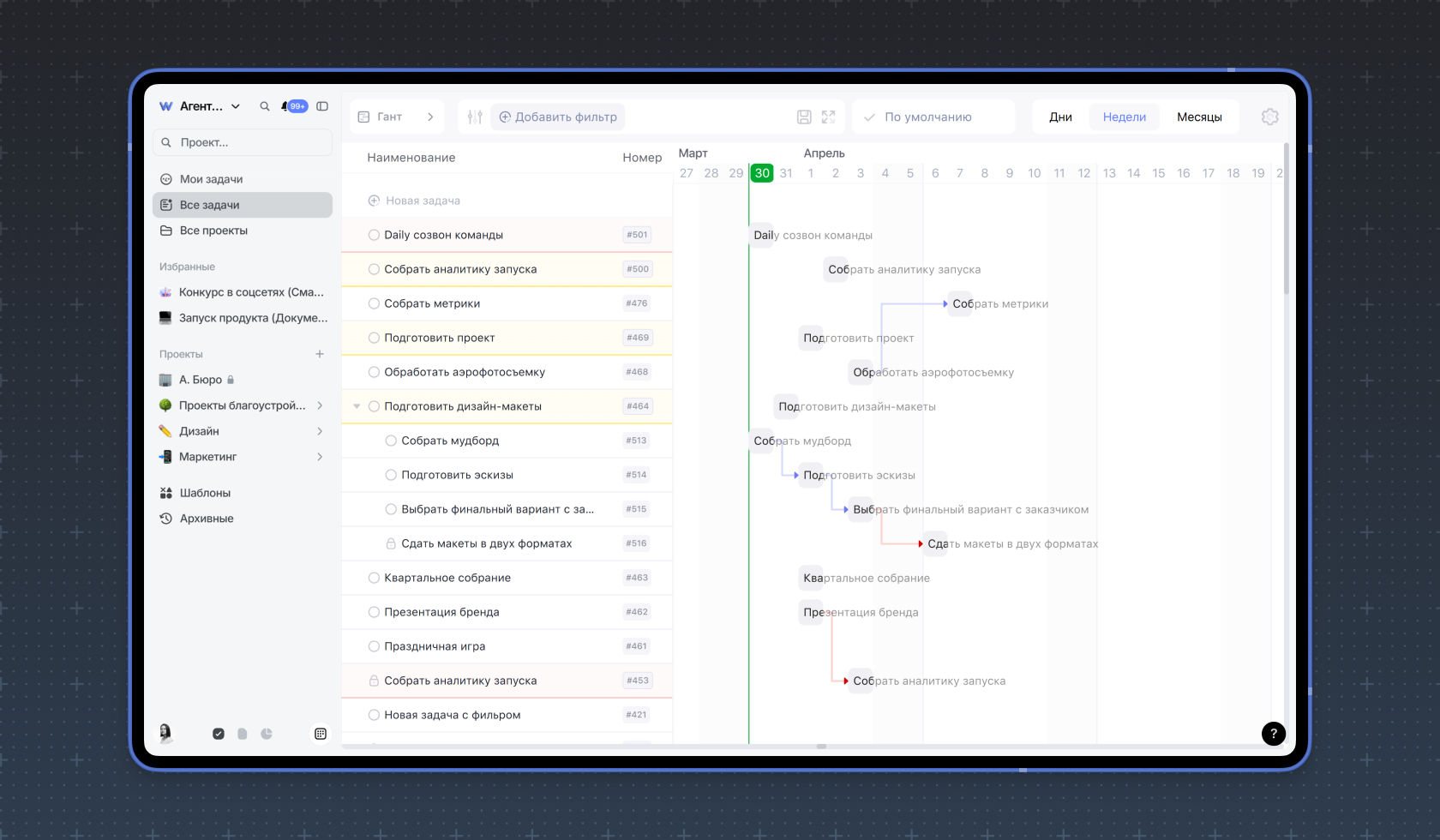Open the settings gear icon
The width and height of the screenshot is (1440, 840).
pos(1269,117)
